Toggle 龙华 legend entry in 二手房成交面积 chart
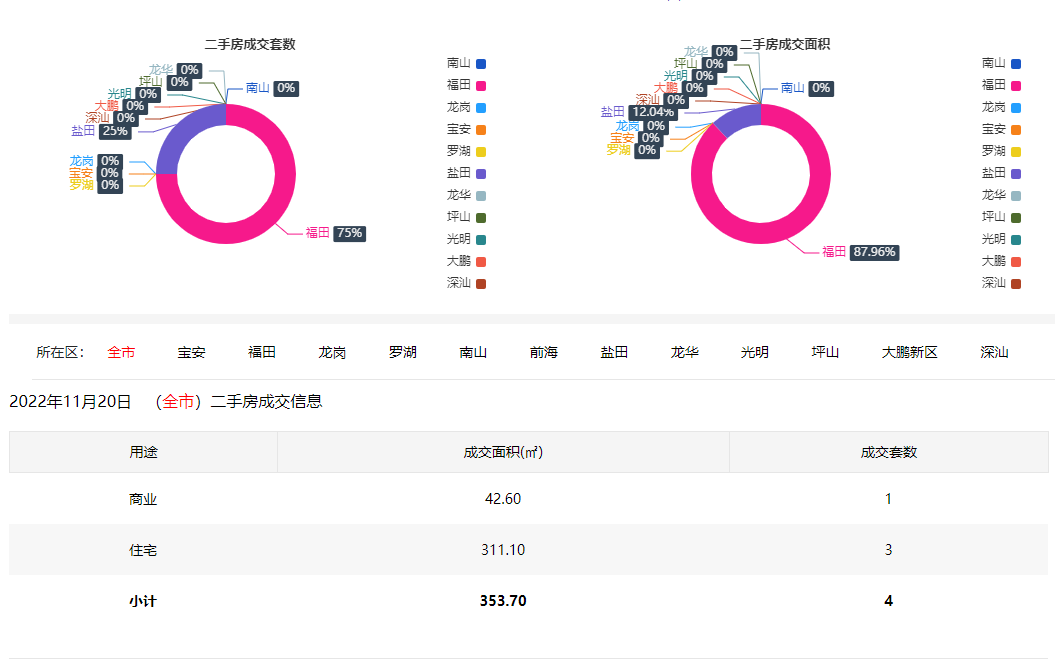1055x665 pixels. click(1002, 195)
